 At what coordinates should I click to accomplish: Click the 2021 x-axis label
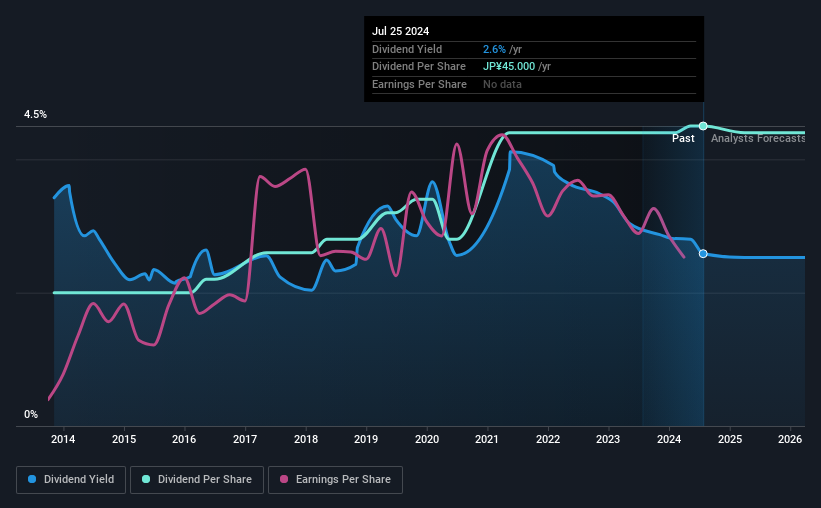(487, 439)
